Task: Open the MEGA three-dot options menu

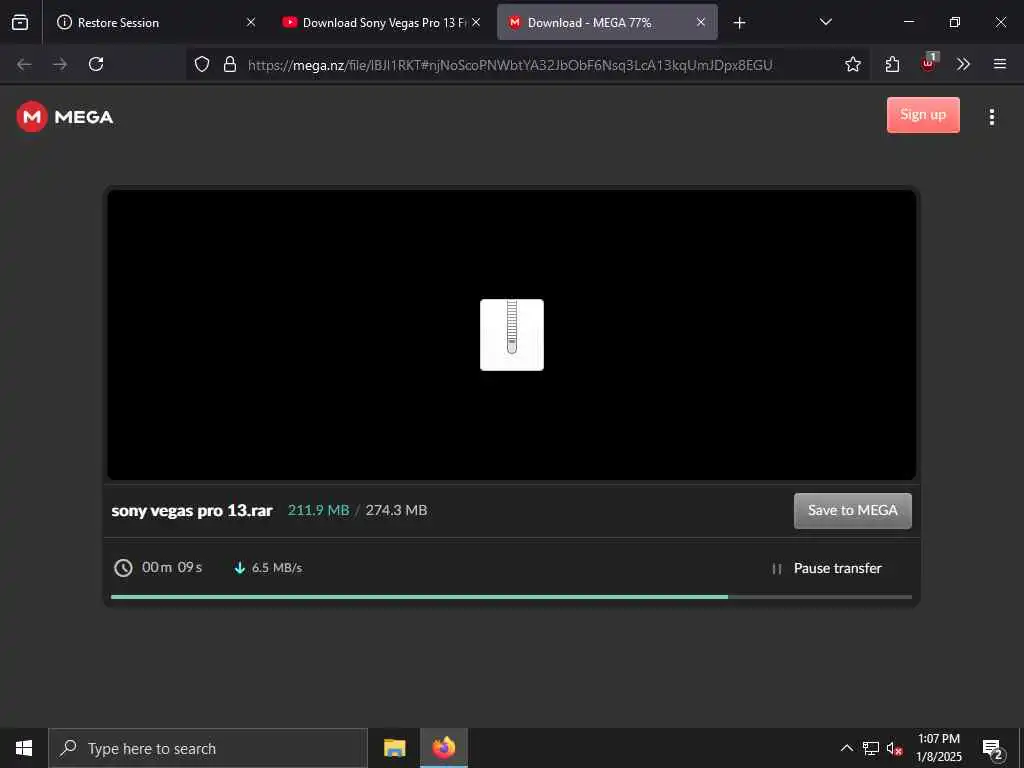Action: (x=991, y=117)
